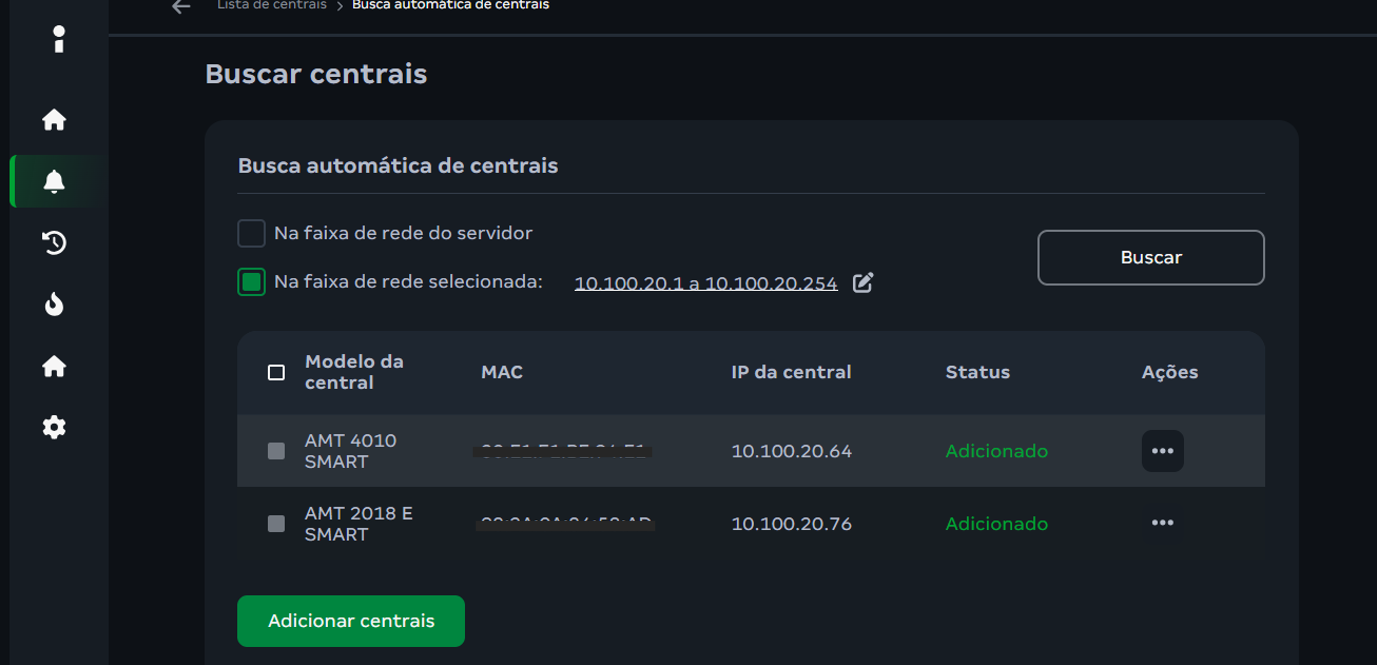Viewport: 1377px width, 665px height.
Task: Open actions menu for AMT 2018 E SMART
Action: (1162, 523)
